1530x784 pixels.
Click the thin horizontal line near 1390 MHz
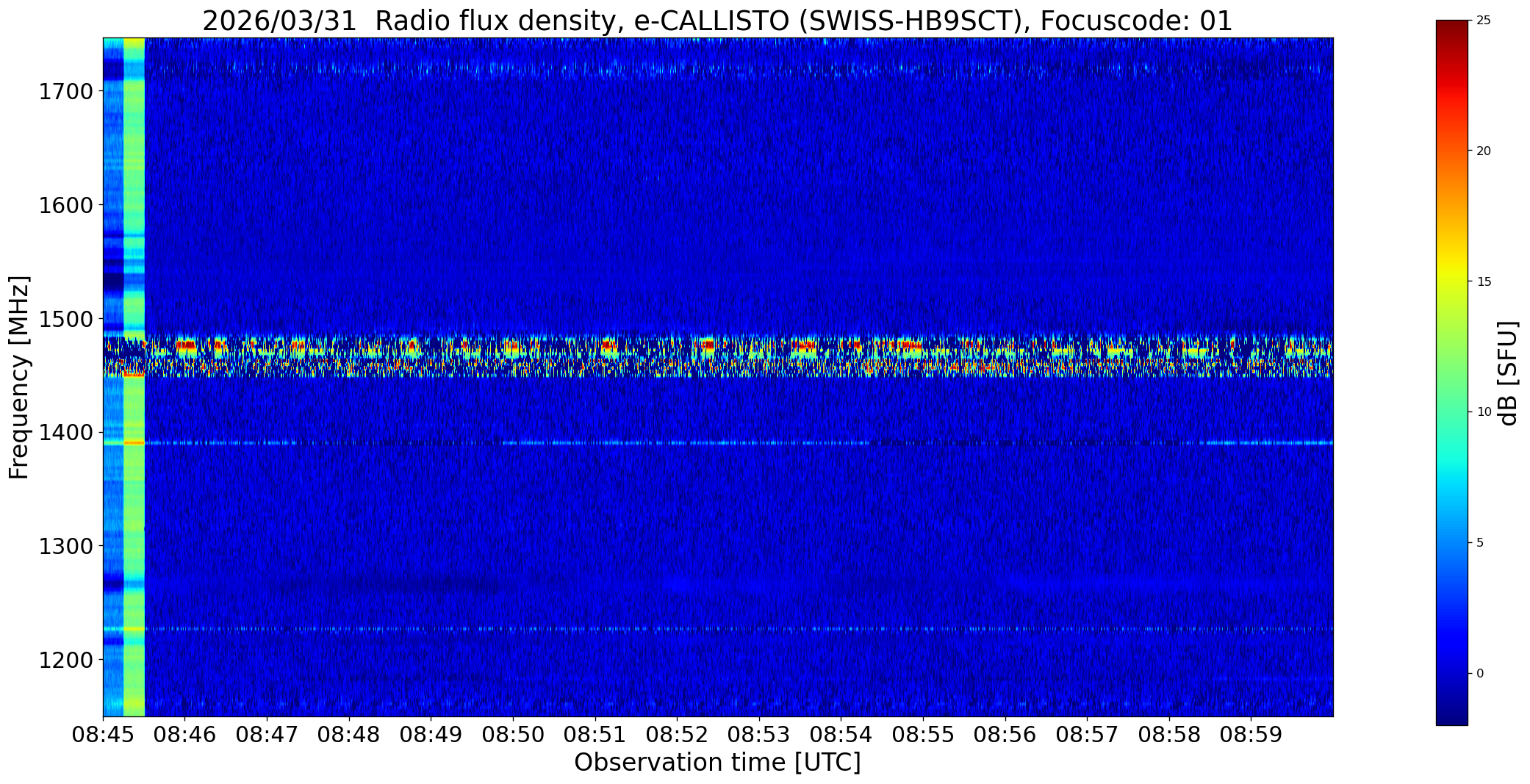coord(718,443)
